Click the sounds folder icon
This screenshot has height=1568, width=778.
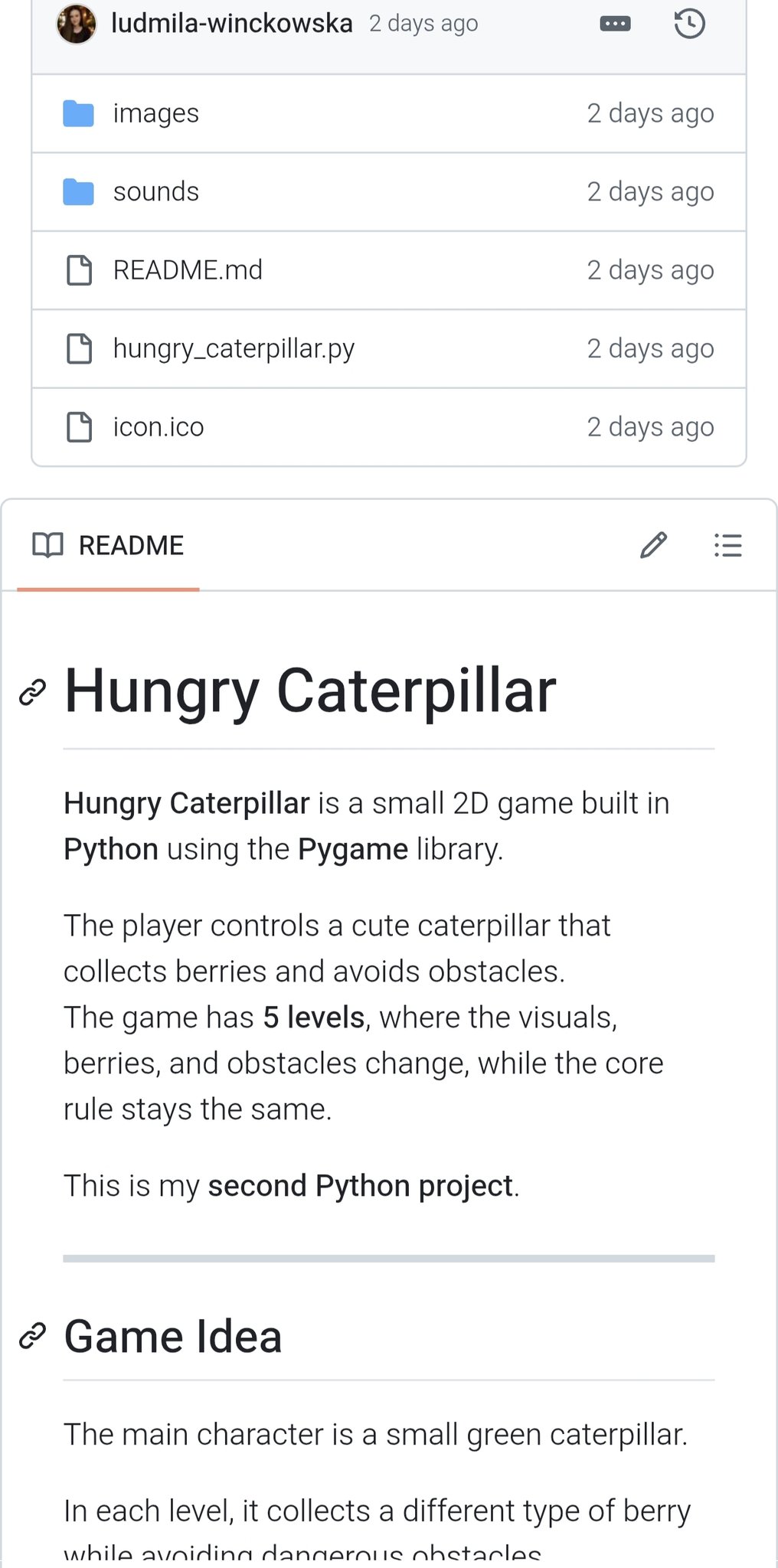(78, 191)
